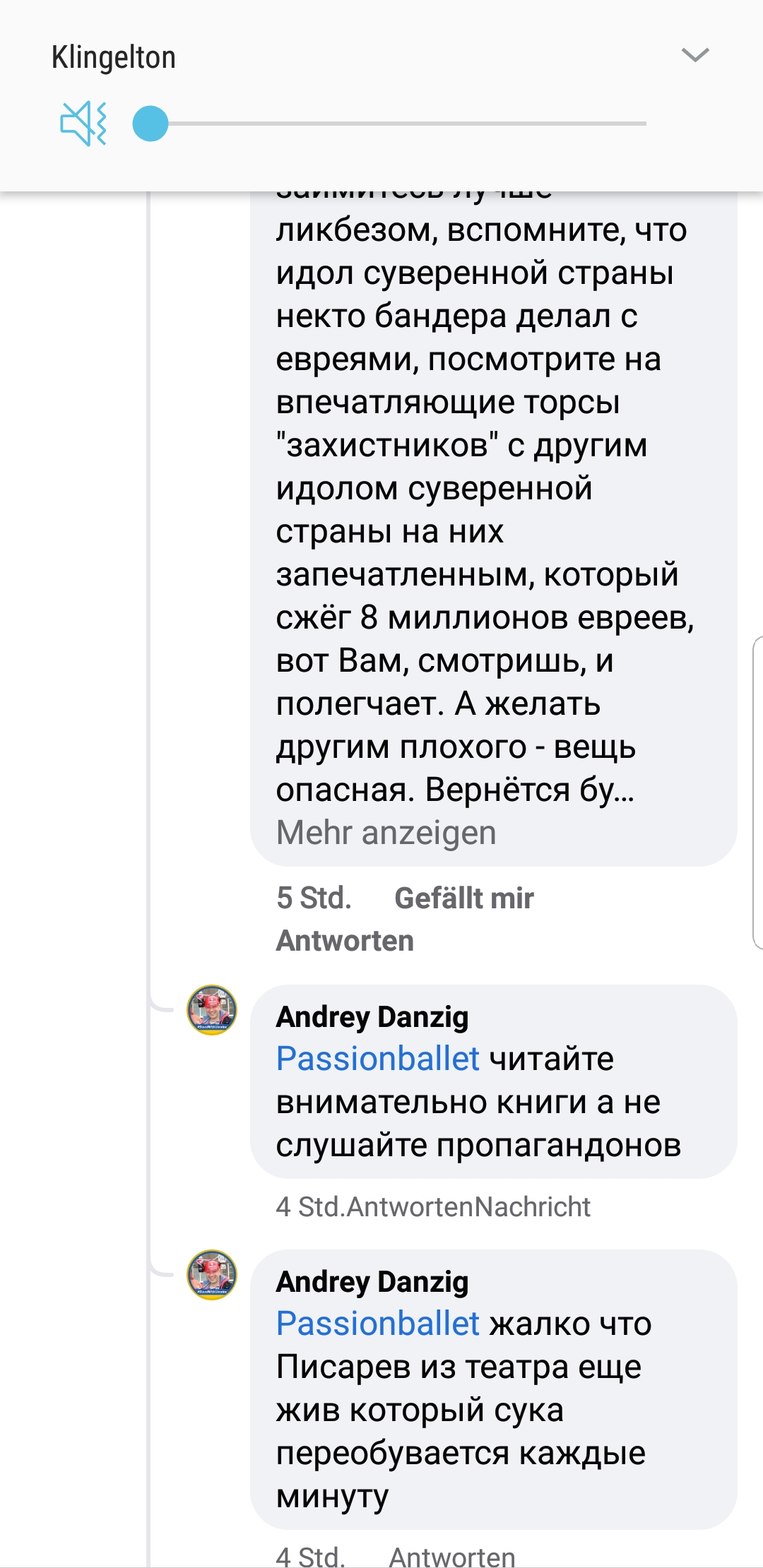763x1568 pixels.
Task: Tap the ringtone mute/vibrate speaker icon
Action: (x=83, y=124)
